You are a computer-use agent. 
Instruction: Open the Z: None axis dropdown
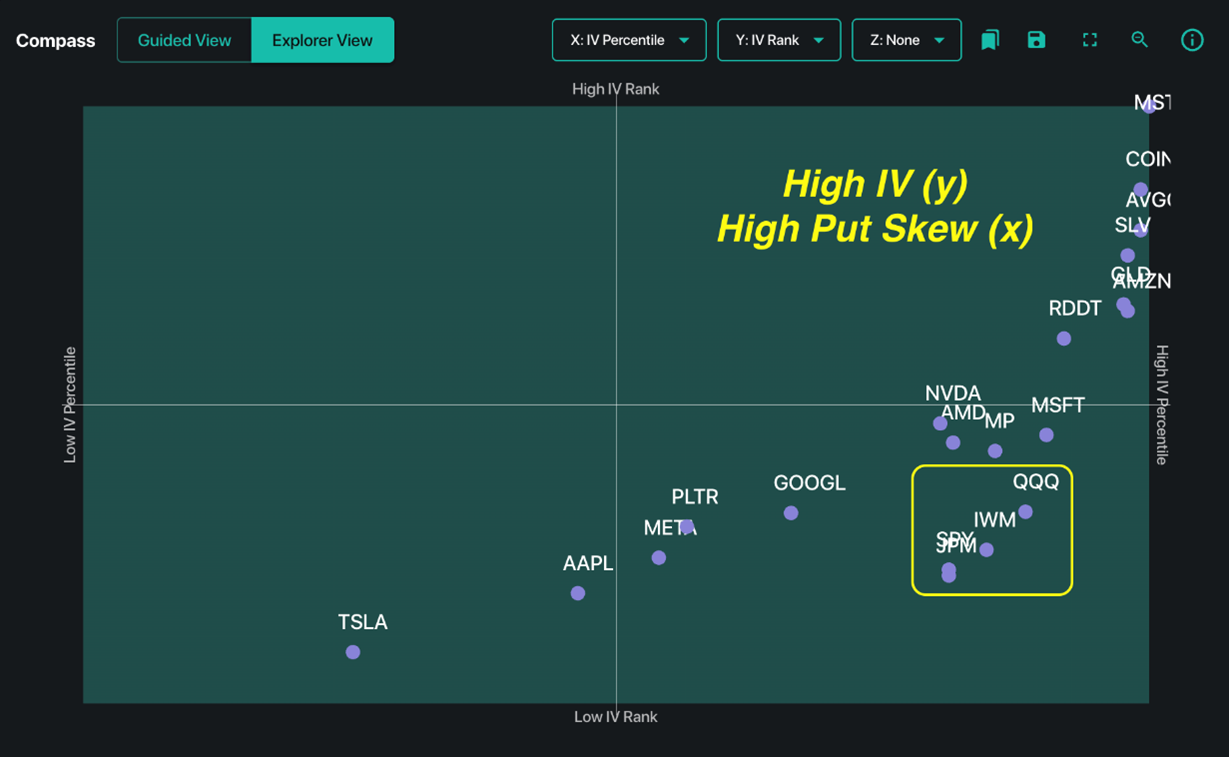[906, 40]
